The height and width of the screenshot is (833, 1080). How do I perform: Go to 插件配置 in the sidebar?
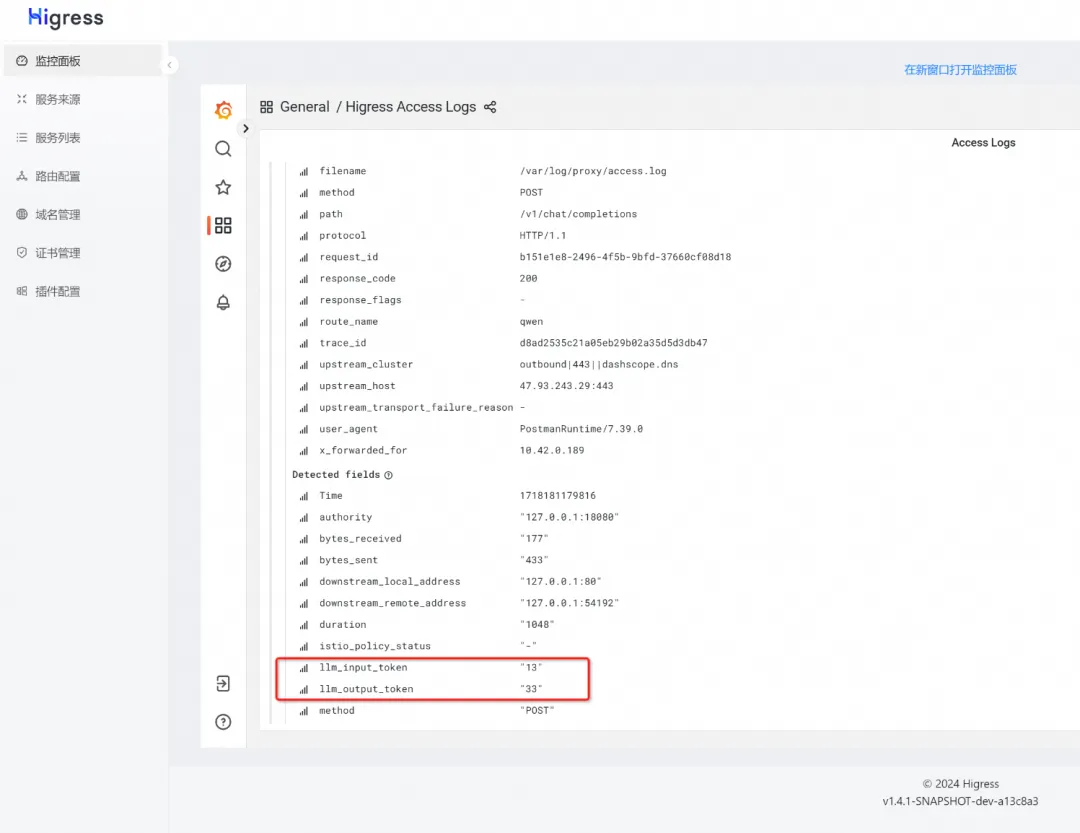tap(57, 291)
